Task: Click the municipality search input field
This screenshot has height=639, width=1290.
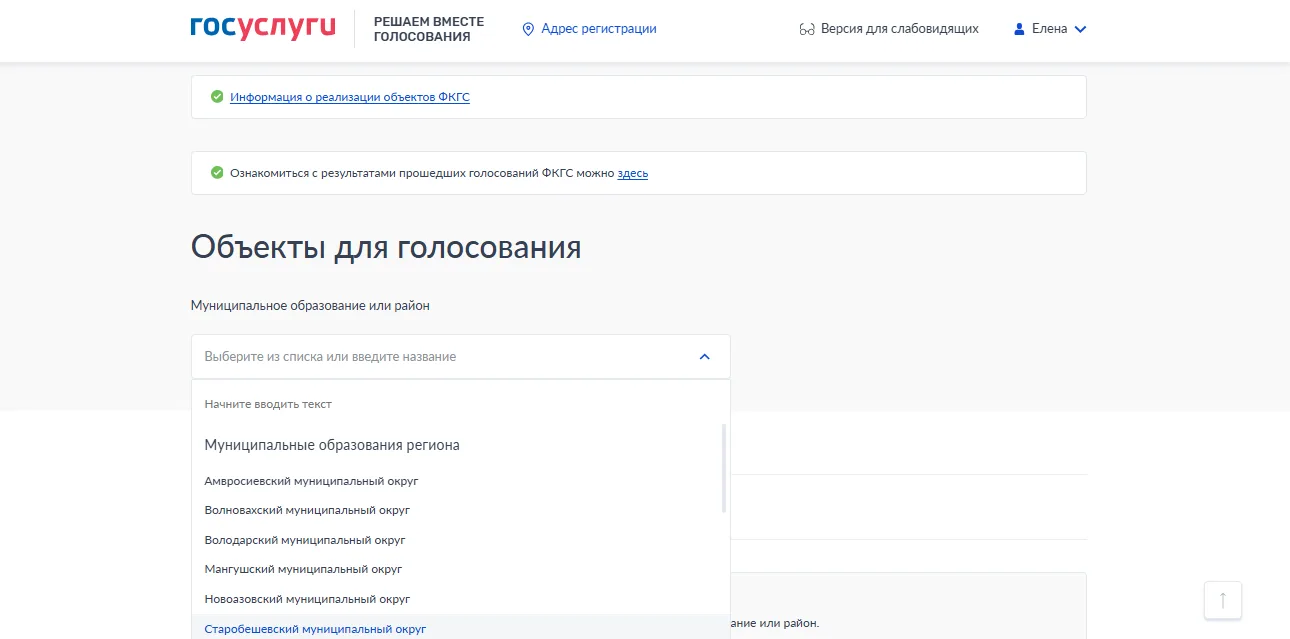Action: click(440, 357)
